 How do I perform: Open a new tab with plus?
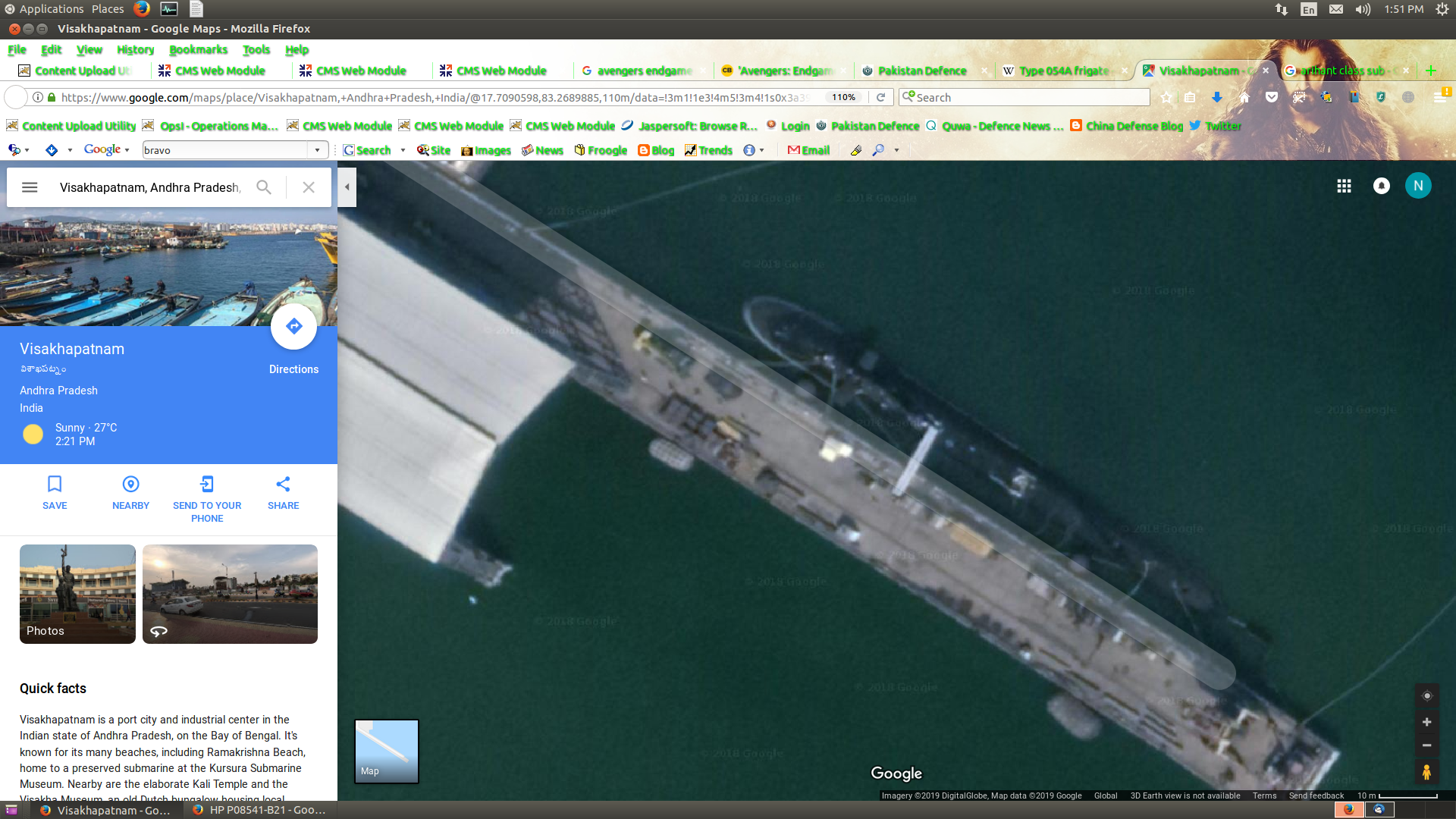tap(1430, 71)
